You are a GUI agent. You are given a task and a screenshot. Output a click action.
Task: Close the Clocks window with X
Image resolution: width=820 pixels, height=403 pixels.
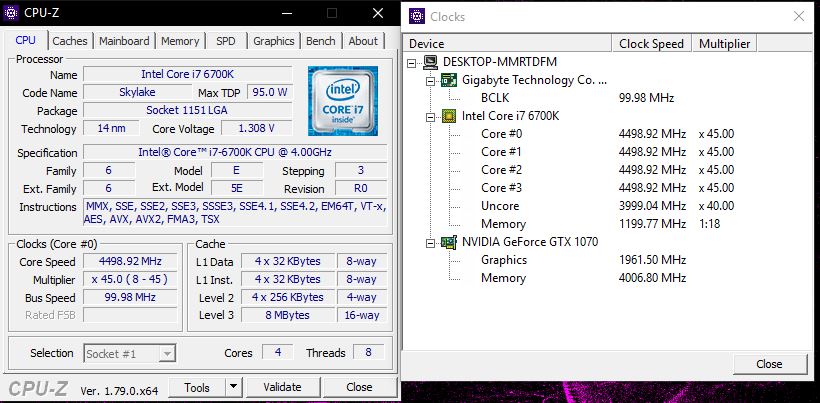click(799, 16)
